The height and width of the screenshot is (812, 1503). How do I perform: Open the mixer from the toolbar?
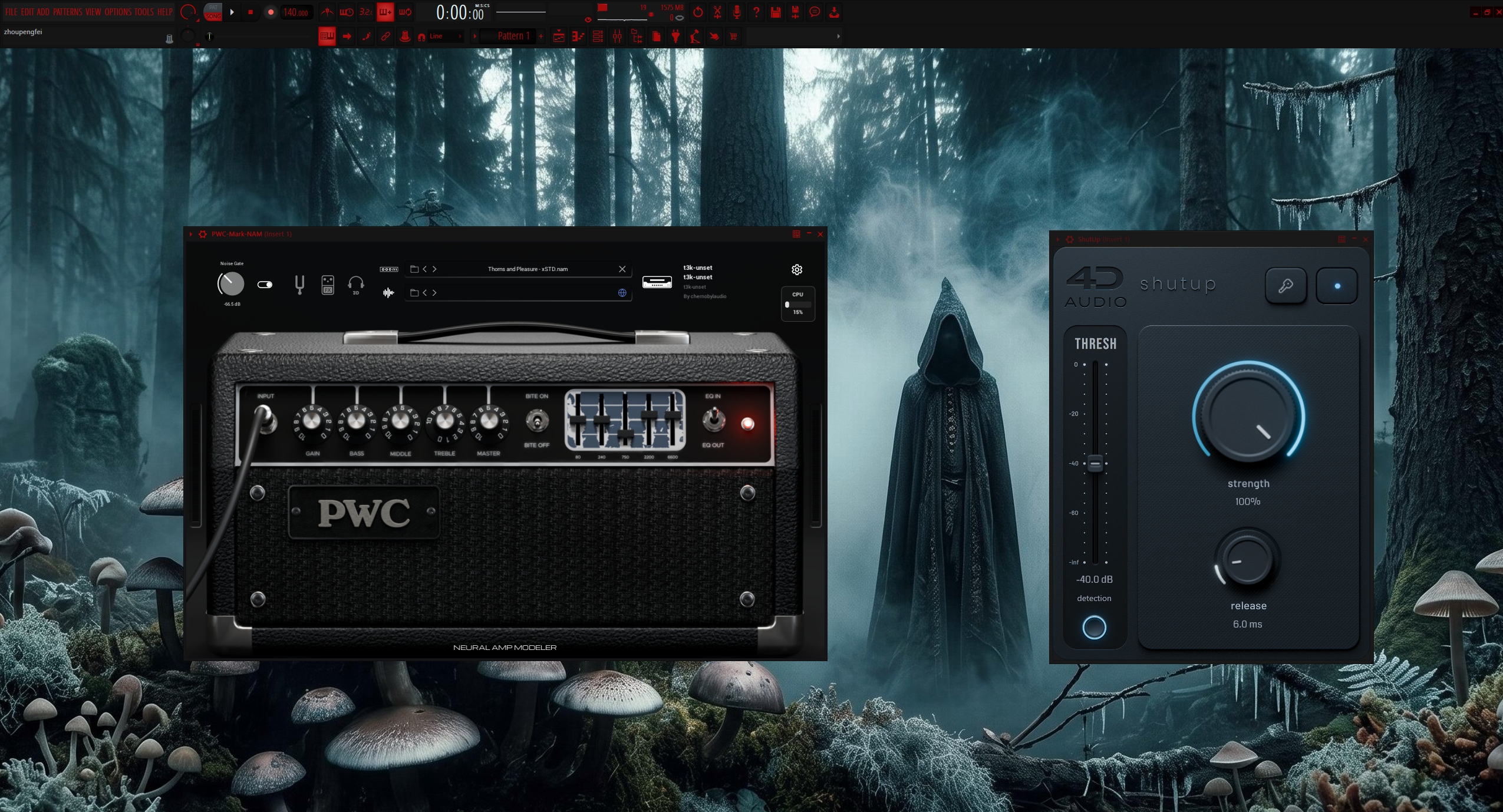coord(617,37)
